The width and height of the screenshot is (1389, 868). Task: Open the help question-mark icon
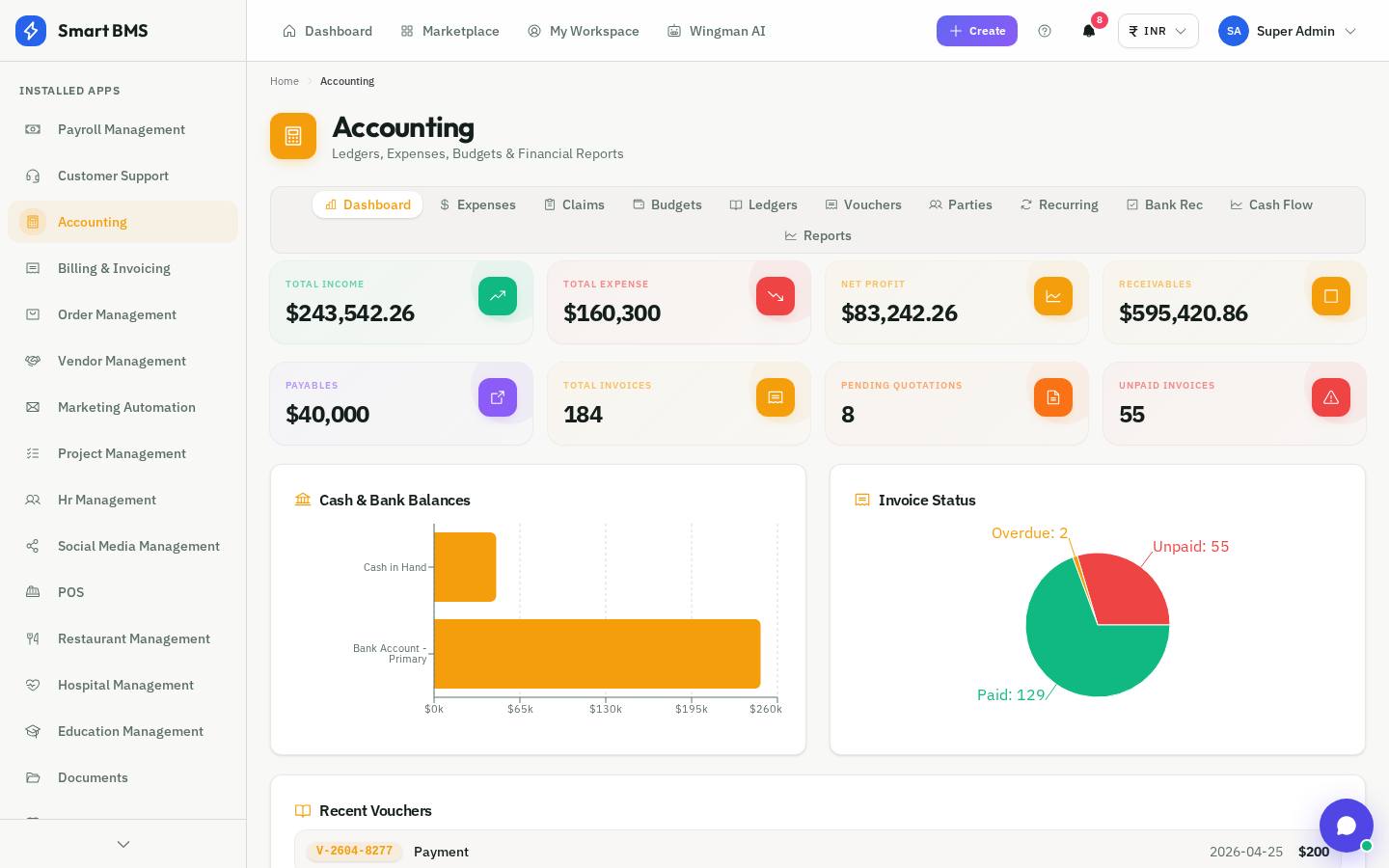tap(1045, 31)
